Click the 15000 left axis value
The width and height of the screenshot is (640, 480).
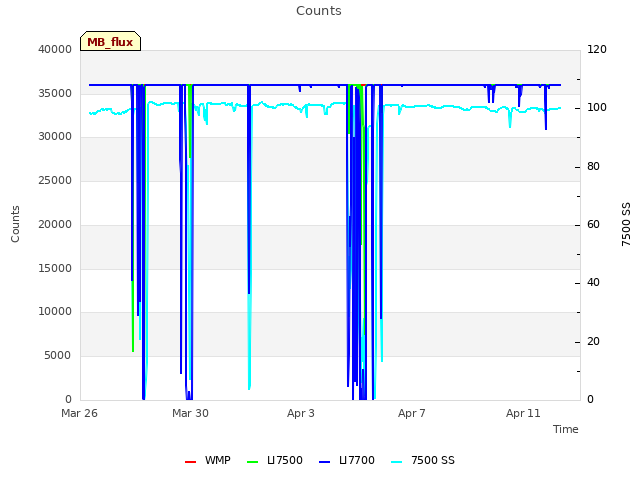pyautogui.click(x=55, y=268)
